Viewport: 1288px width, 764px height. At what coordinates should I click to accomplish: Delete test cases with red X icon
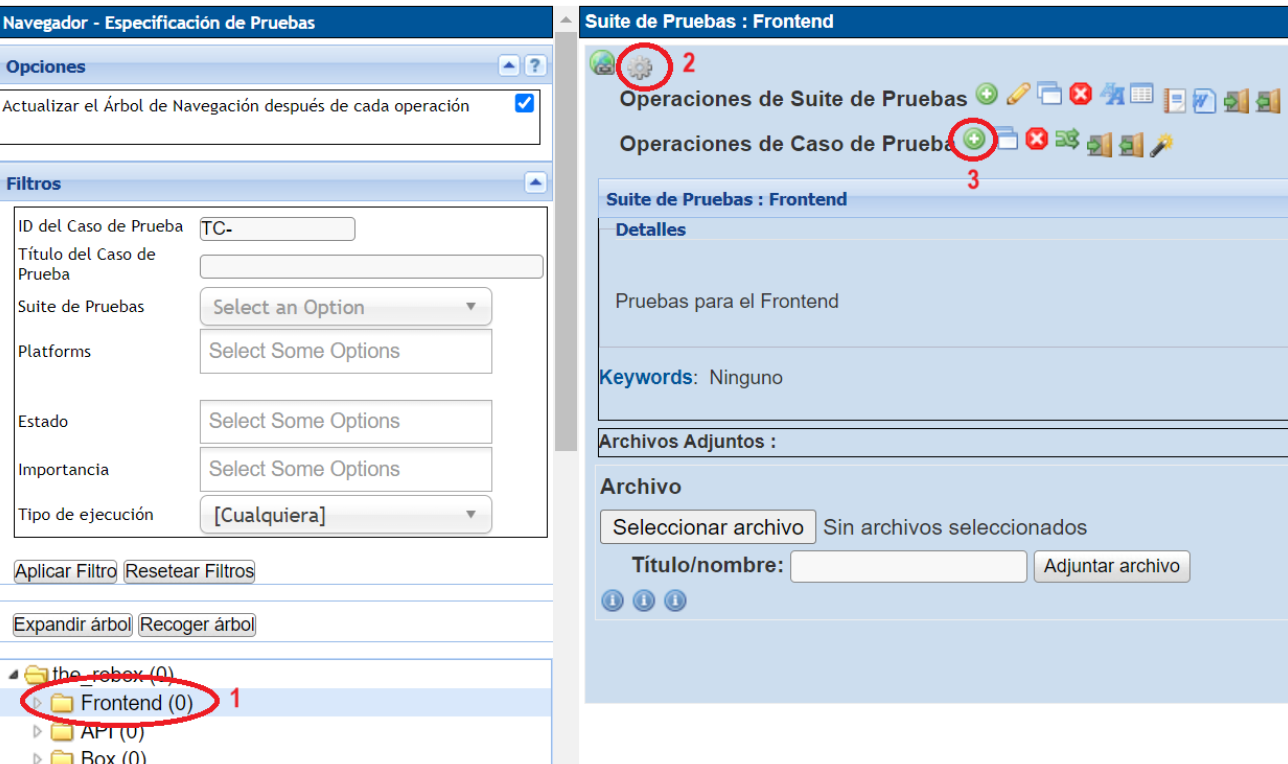1037,140
